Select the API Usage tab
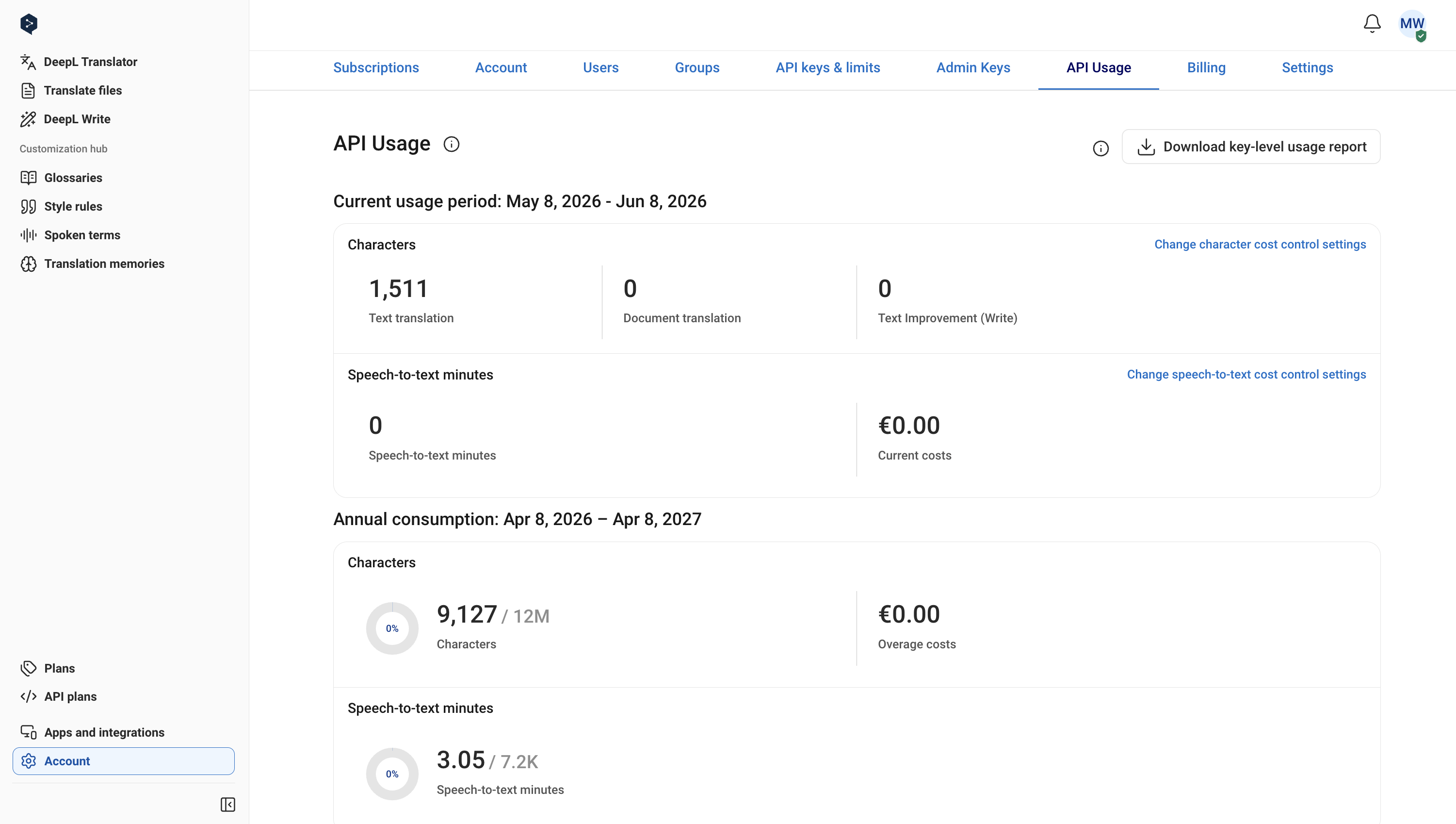 [1099, 67]
